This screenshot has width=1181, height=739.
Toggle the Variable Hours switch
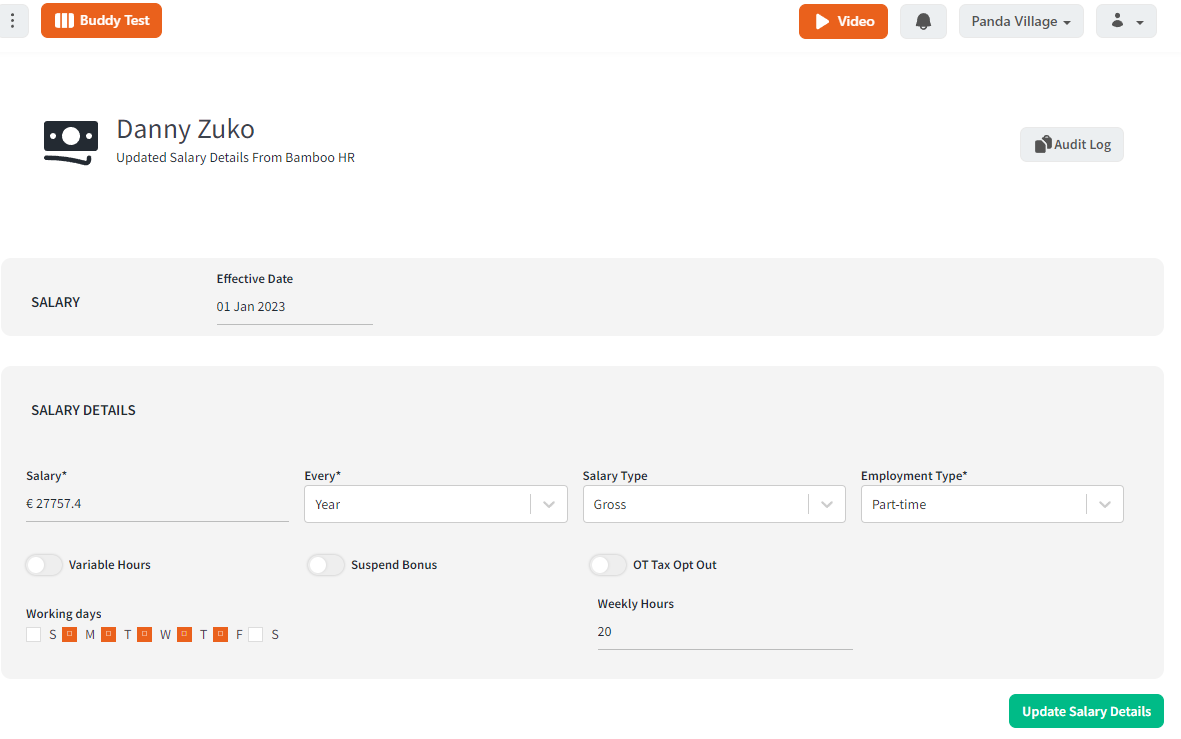44,565
